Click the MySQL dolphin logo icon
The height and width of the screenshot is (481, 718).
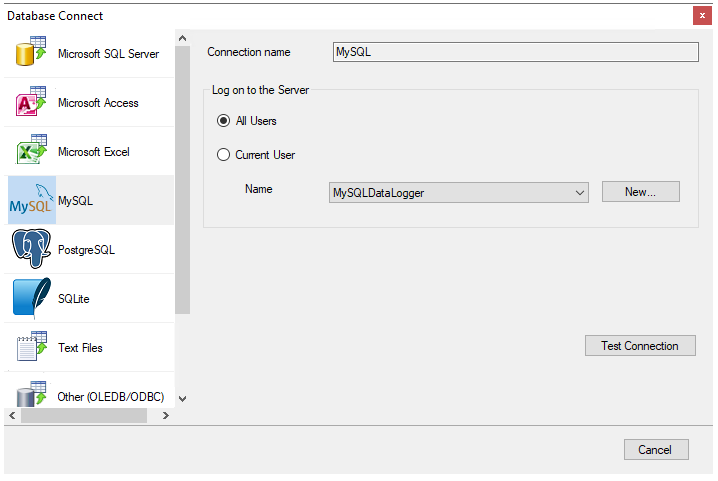(x=32, y=200)
